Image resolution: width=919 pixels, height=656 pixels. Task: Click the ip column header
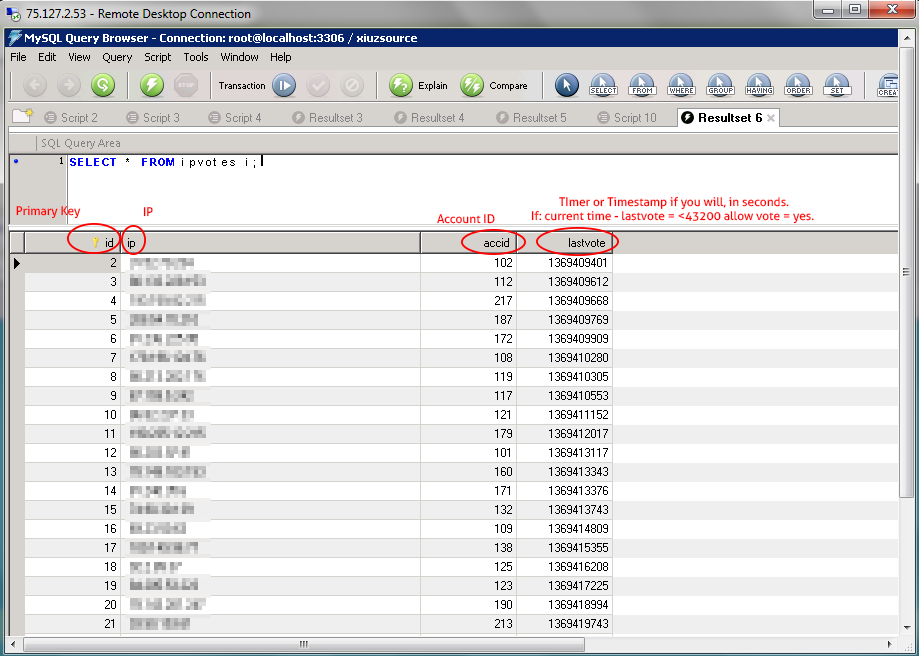(271, 243)
